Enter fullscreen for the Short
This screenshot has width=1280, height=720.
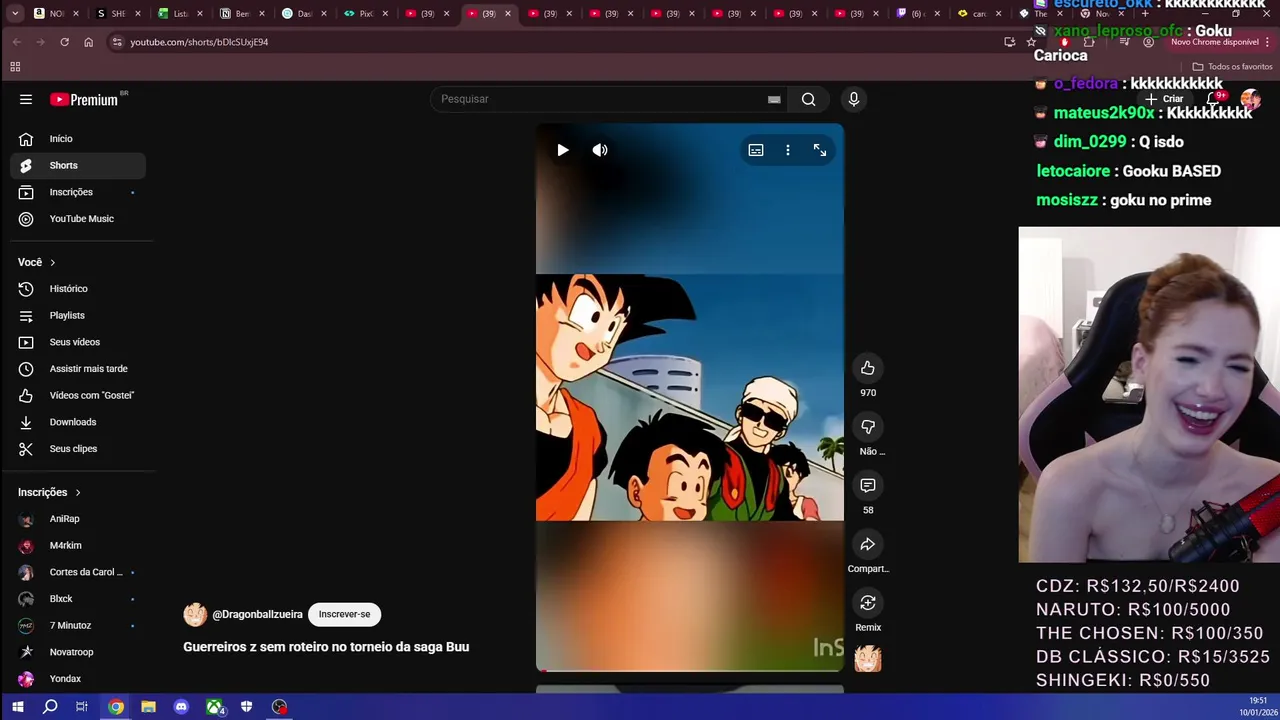(820, 150)
